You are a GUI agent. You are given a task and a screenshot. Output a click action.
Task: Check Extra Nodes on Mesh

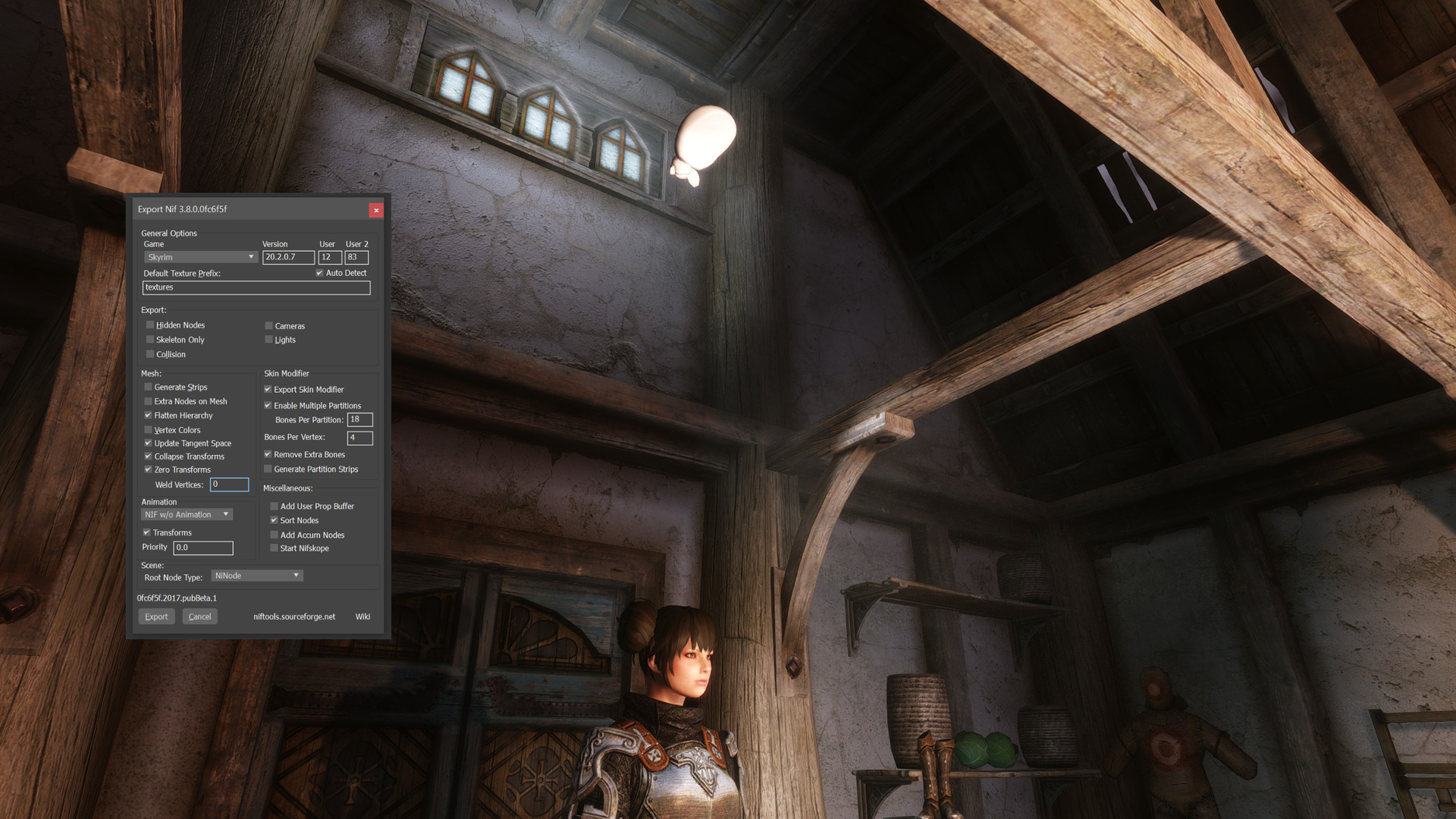coord(149,401)
